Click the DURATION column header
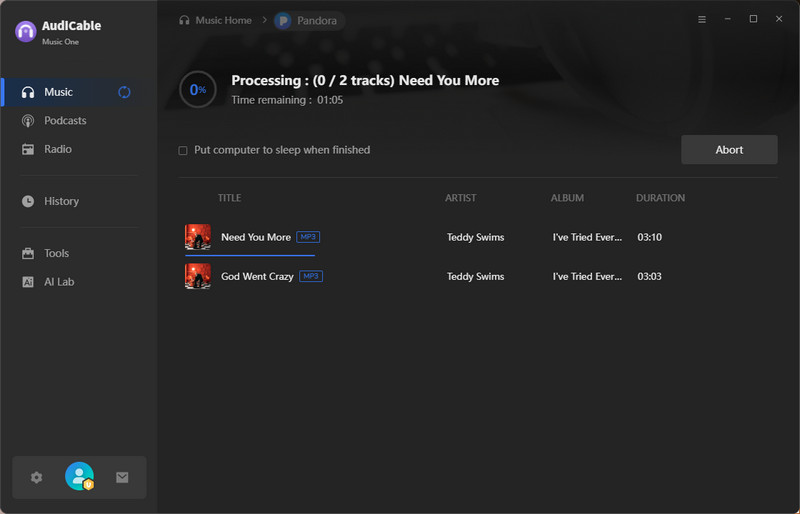This screenshot has height=514, width=800. (660, 198)
